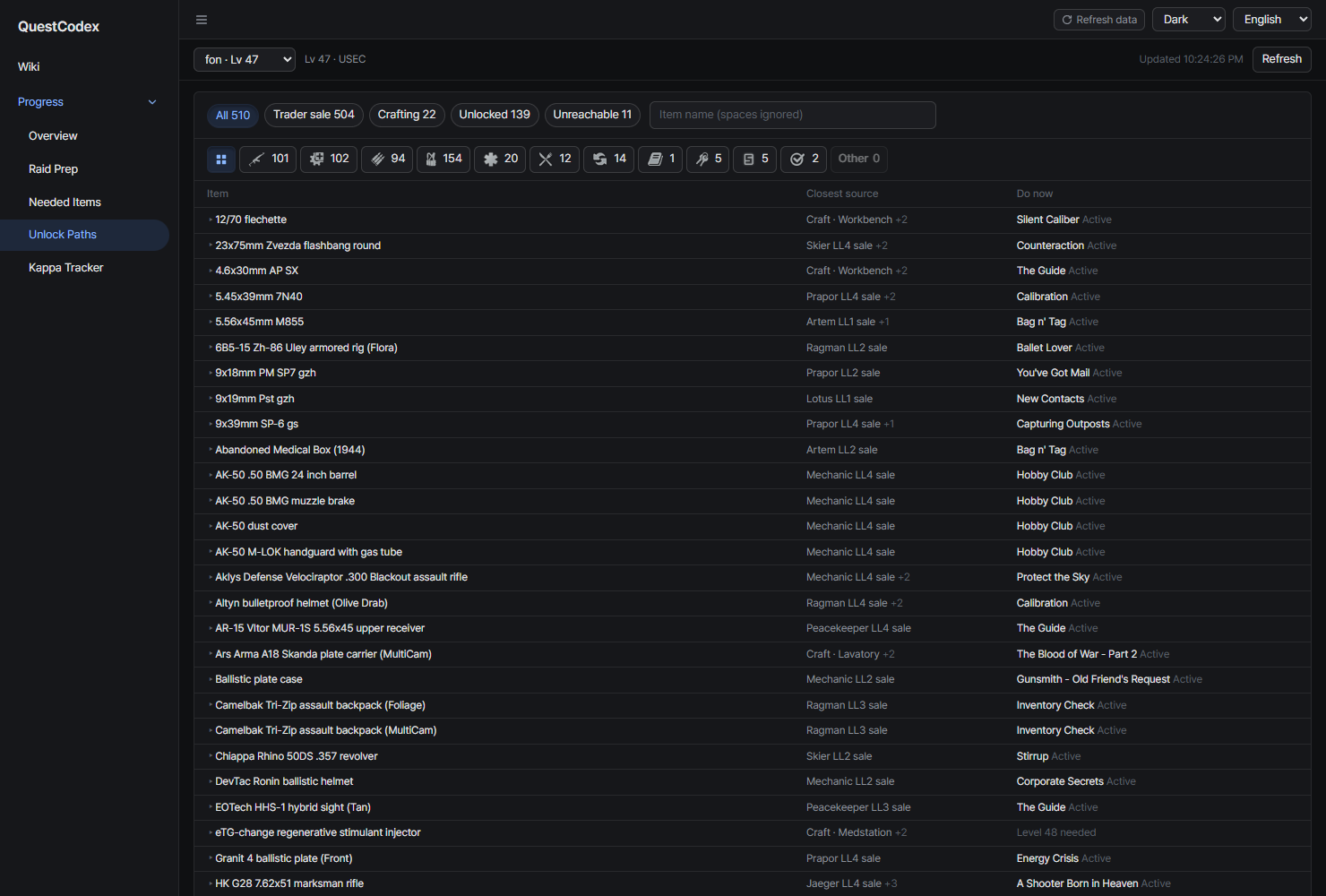Filter by medical category showing 20
Image resolution: width=1326 pixels, height=896 pixels.
click(500, 159)
